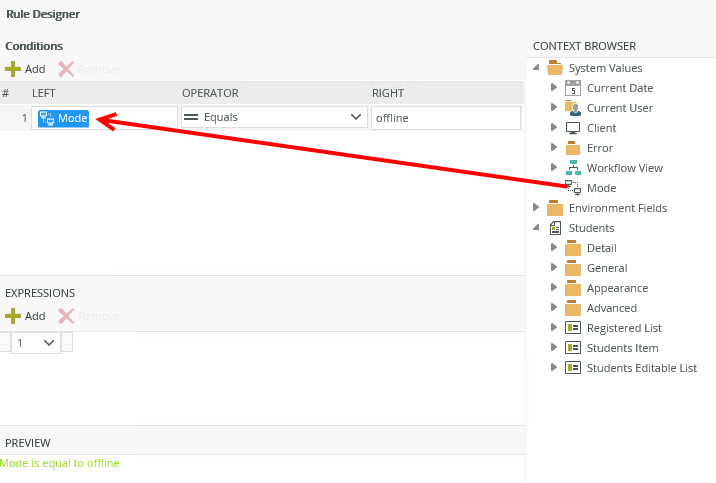Click the Add condition plus icon
The width and height of the screenshot is (716, 483).
click(x=13, y=69)
